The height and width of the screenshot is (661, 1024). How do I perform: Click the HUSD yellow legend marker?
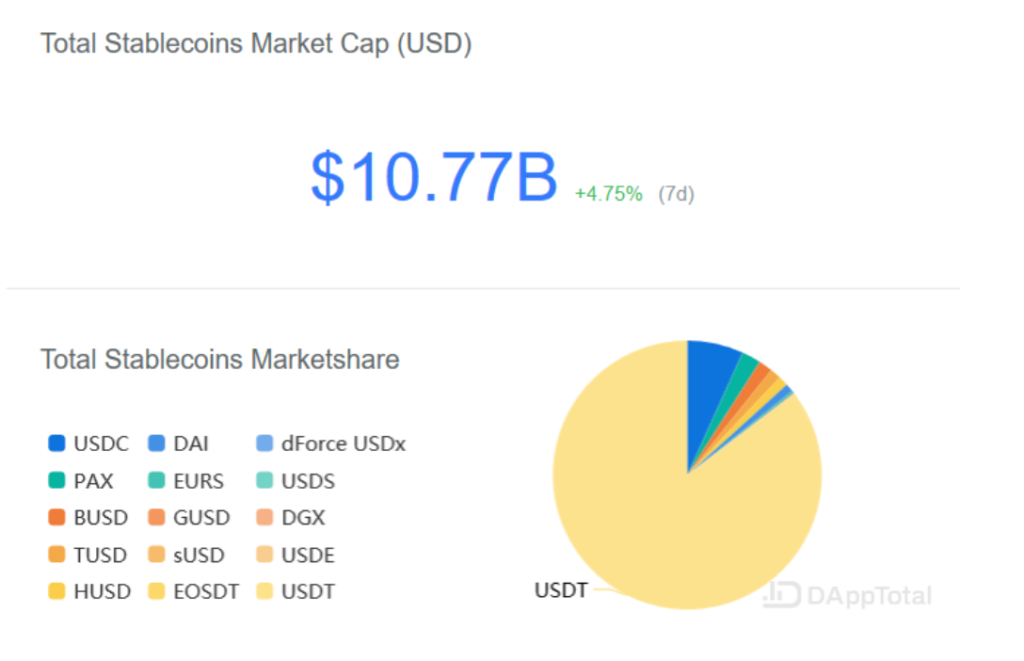pos(57,591)
